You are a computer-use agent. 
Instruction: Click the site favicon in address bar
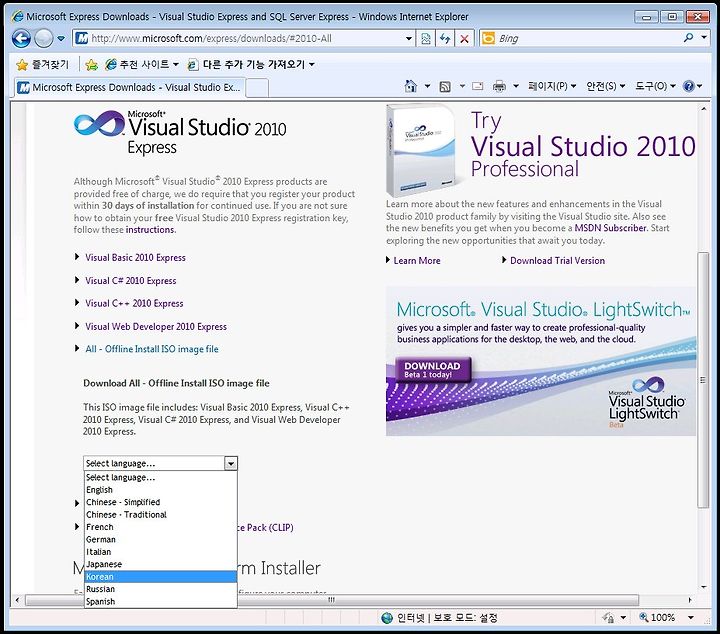81,39
